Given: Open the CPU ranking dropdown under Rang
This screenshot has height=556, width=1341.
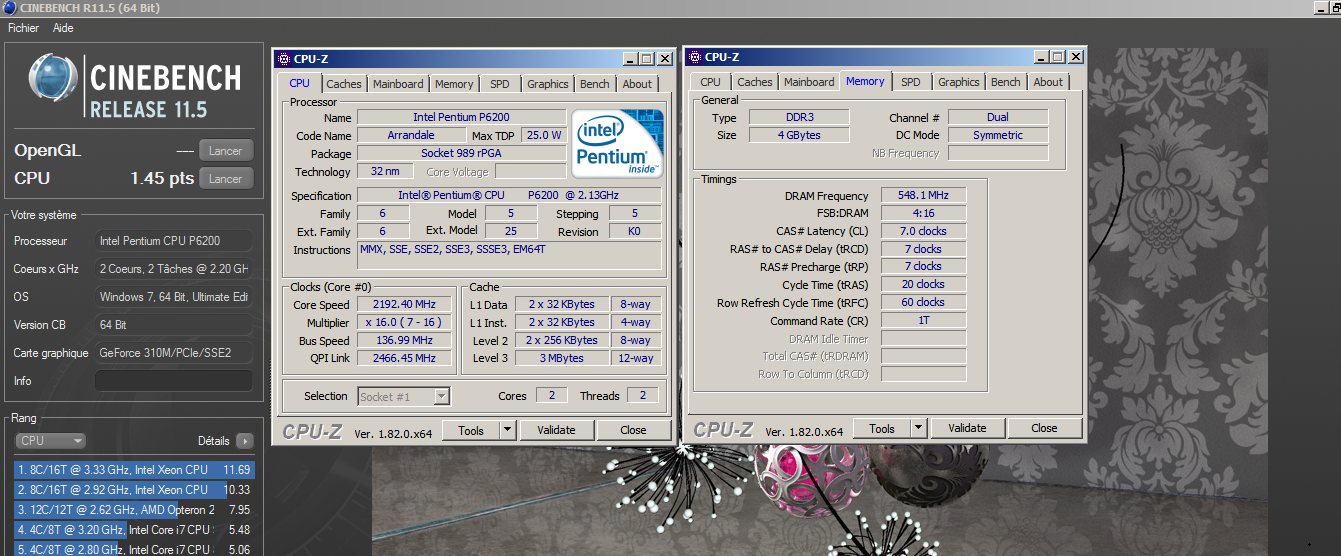Looking at the screenshot, I should pos(51,441).
